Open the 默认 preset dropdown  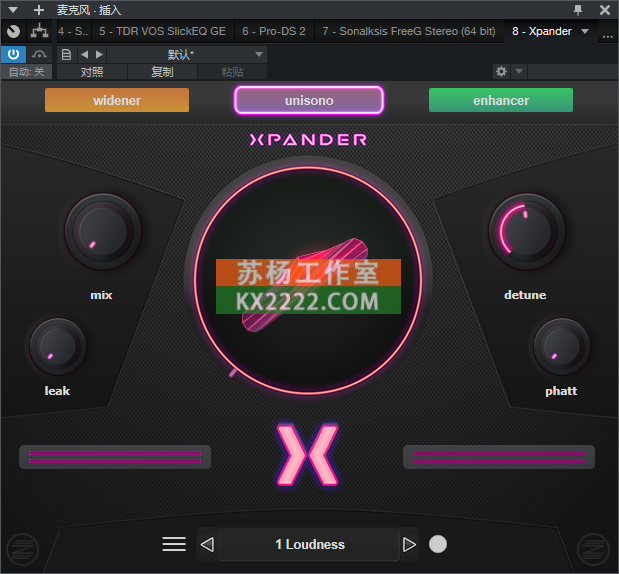pos(187,54)
